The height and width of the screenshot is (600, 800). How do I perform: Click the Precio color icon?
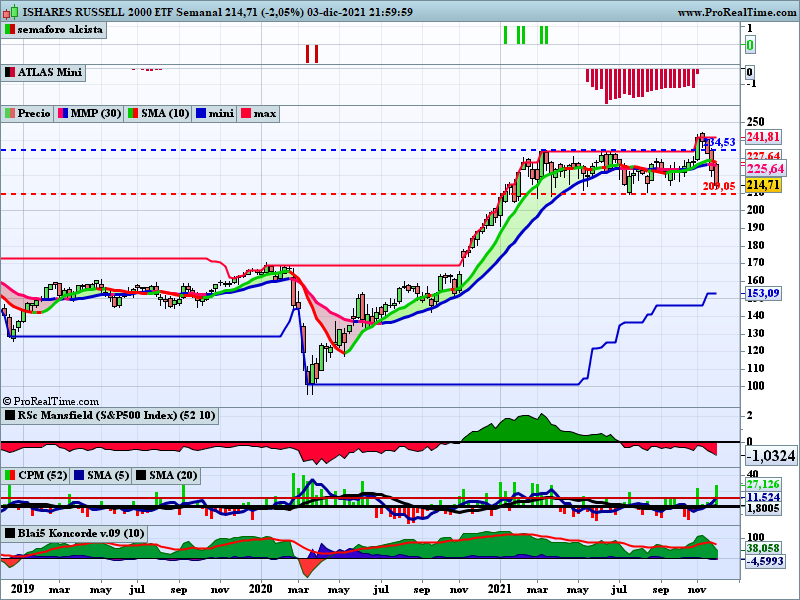[10, 113]
